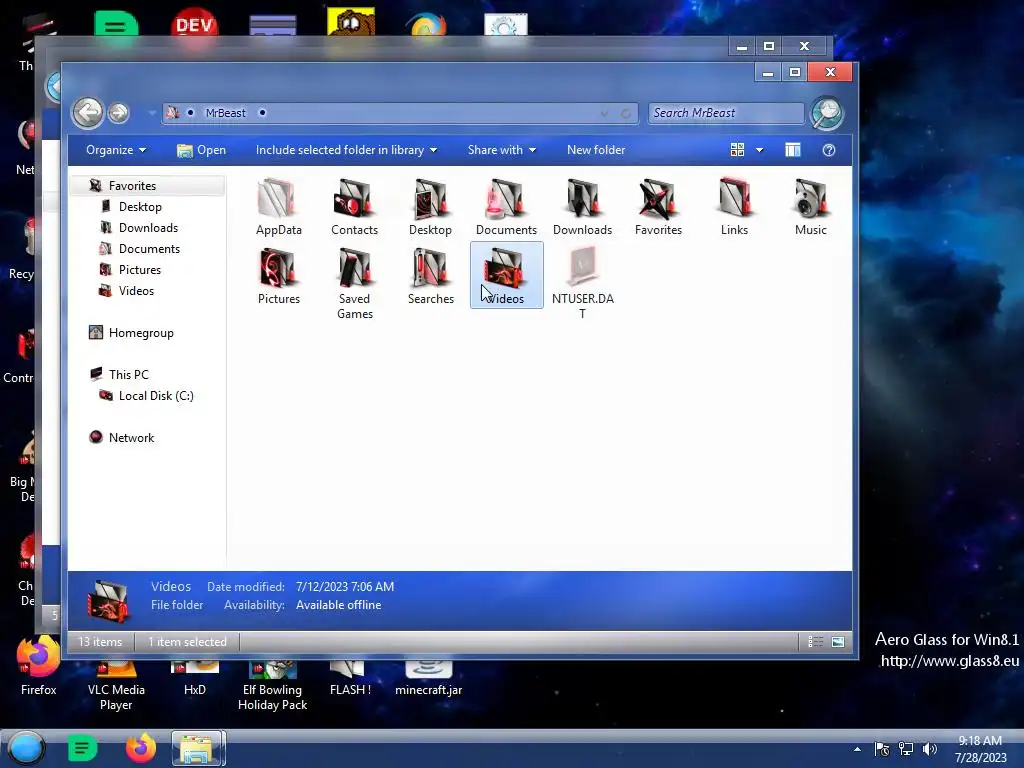Image resolution: width=1024 pixels, height=768 pixels.
Task: Open the volume speaker tray icon
Action: pos(930,749)
